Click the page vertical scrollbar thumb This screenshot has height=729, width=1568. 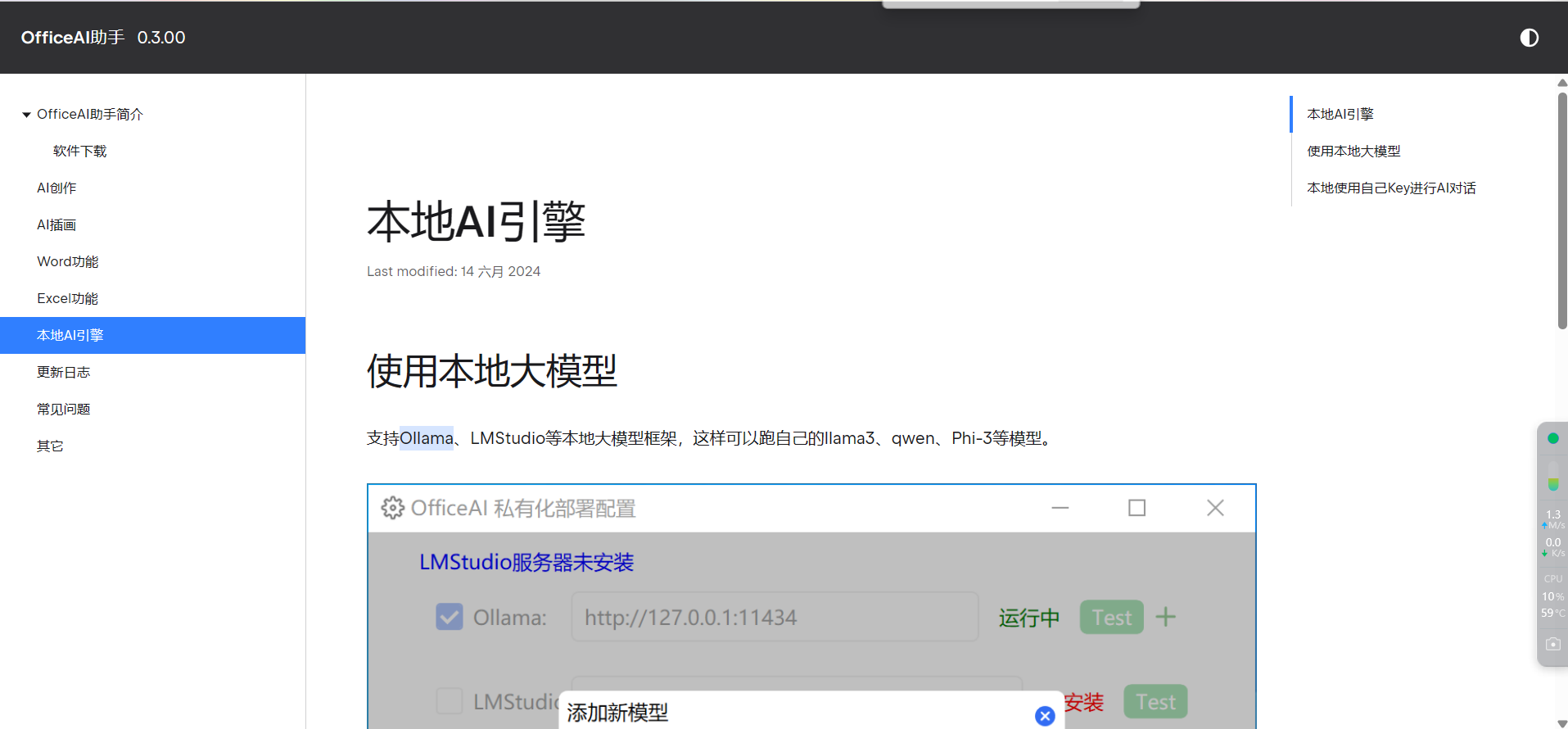coord(1562,211)
